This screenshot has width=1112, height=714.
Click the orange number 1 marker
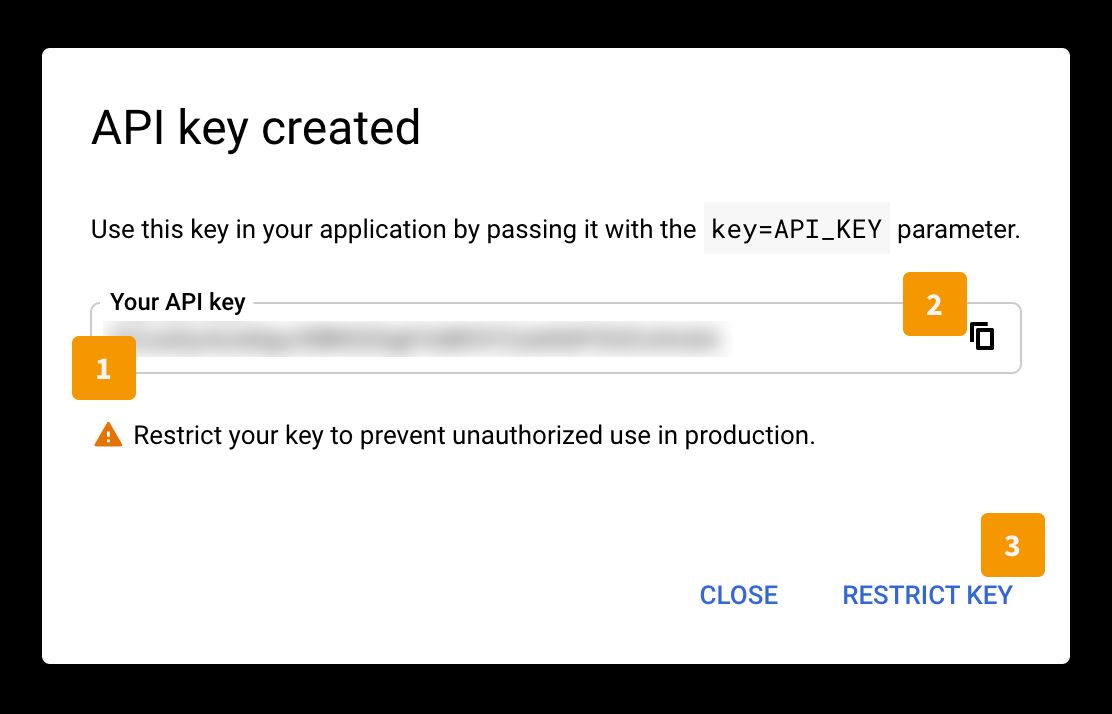pos(104,368)
